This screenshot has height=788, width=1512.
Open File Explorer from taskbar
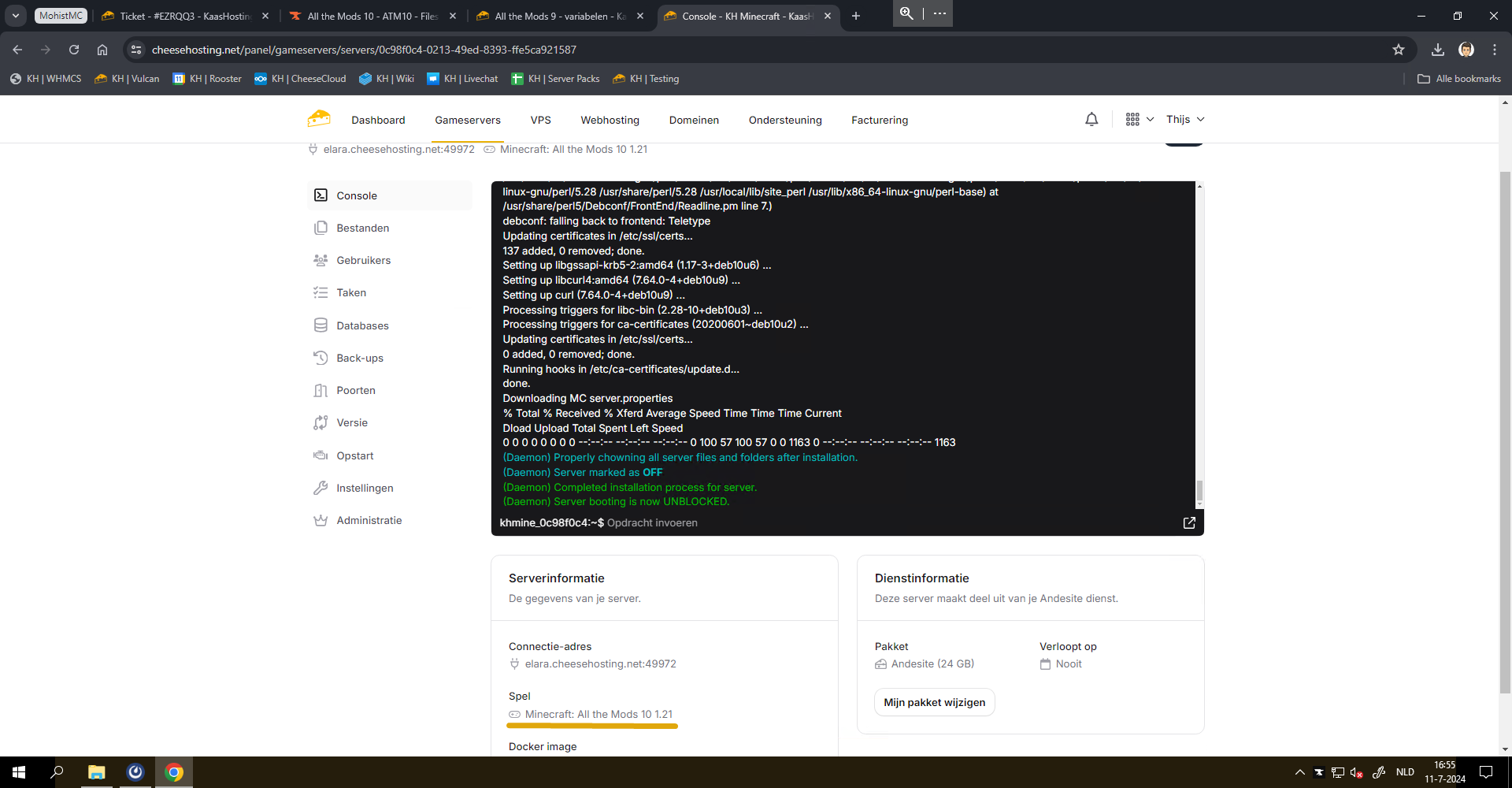click(96, 772)
